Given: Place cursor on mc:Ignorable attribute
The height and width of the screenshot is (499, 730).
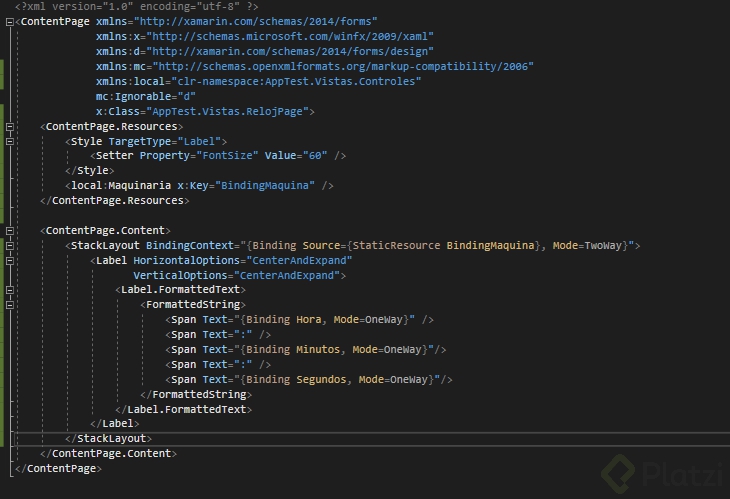Looking at the screenshot, I should pyautogui.click(x=134, y=96).
